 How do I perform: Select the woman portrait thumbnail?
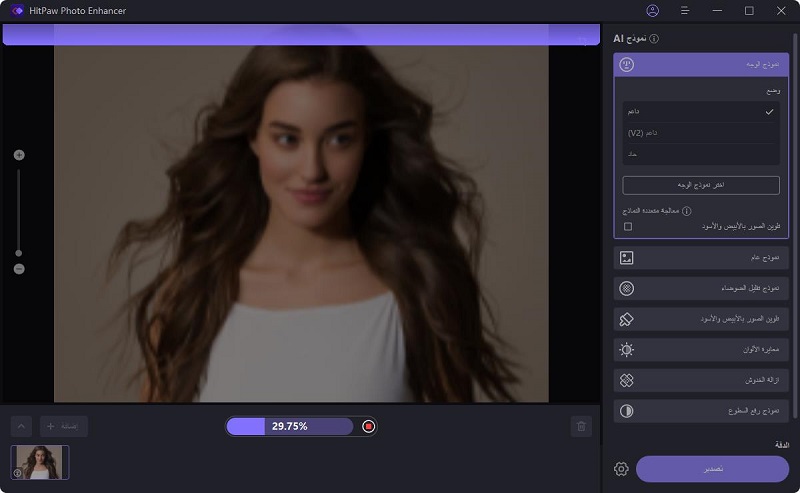40,462
